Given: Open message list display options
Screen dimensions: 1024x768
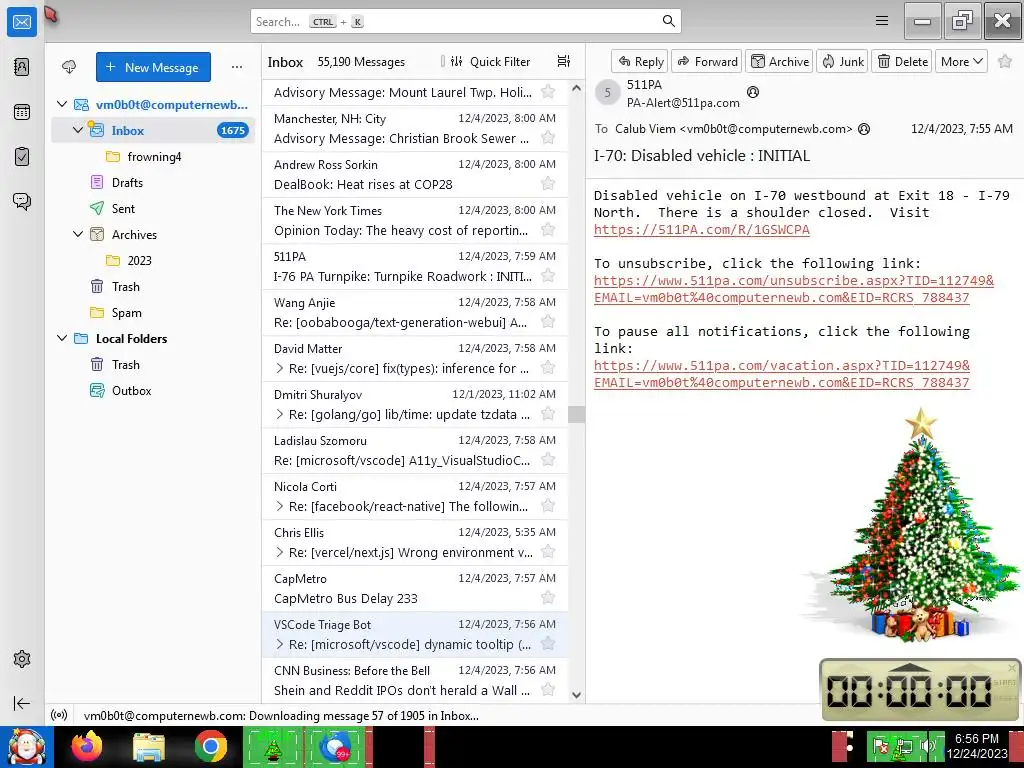Looking at the screenshot, I should click(564, 61).
